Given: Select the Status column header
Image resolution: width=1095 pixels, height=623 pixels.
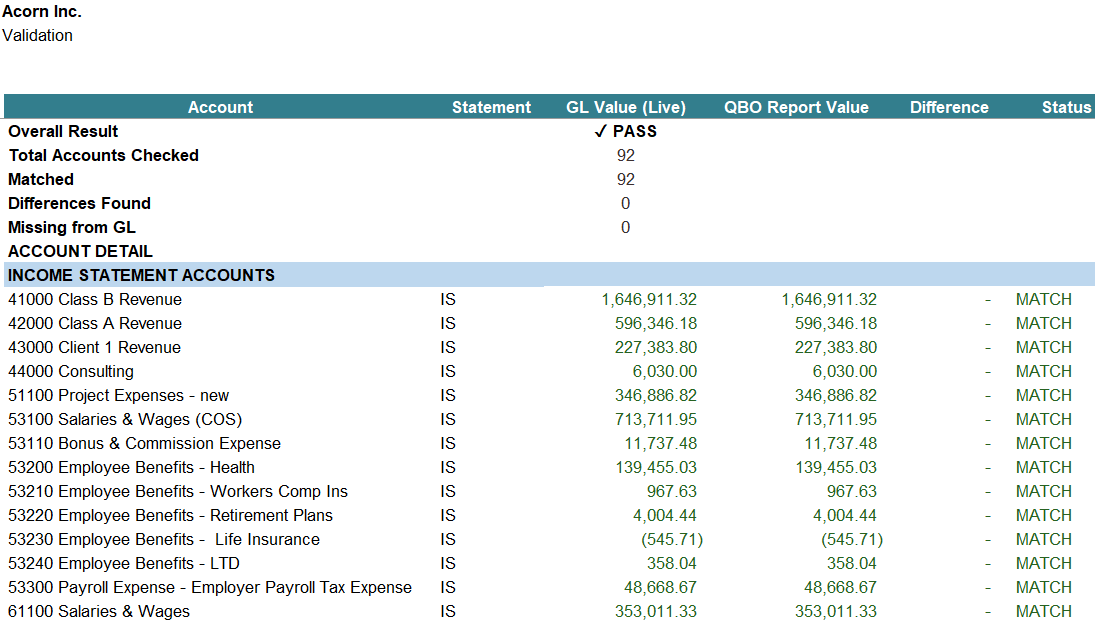Looking at the screenshot, I should (x=1065, y=107).
